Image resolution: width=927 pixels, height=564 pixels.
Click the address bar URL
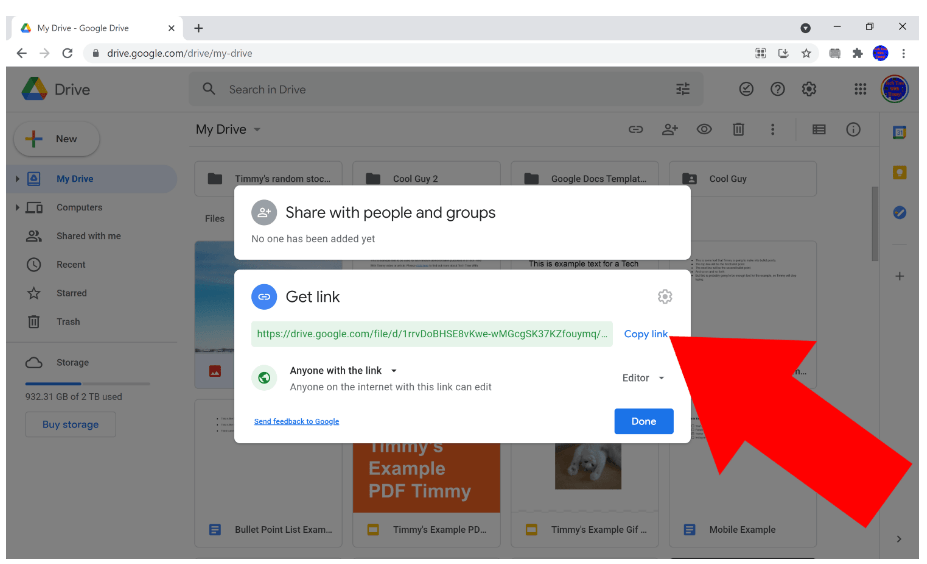coord(180,53)
